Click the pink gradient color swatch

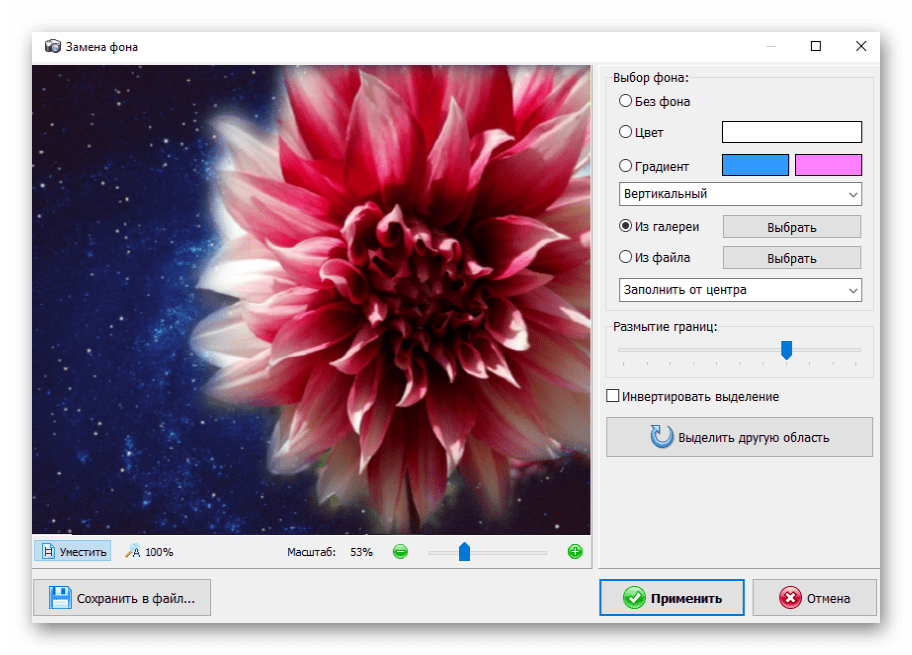[828, 166]
